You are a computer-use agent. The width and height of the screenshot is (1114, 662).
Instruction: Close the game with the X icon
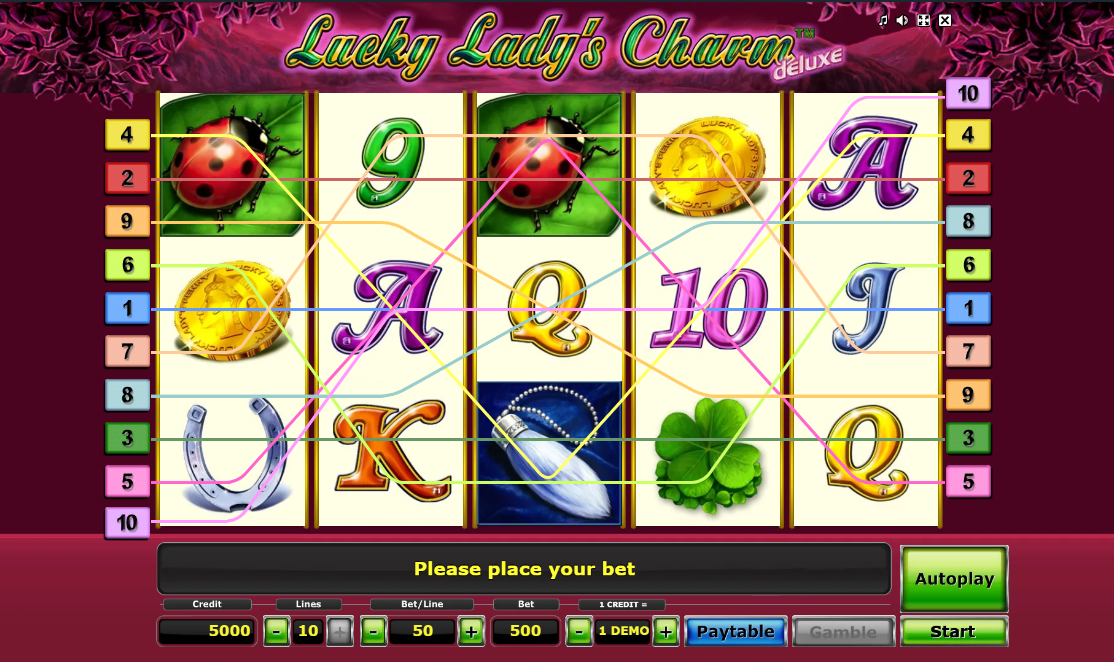tap(945, 21)
